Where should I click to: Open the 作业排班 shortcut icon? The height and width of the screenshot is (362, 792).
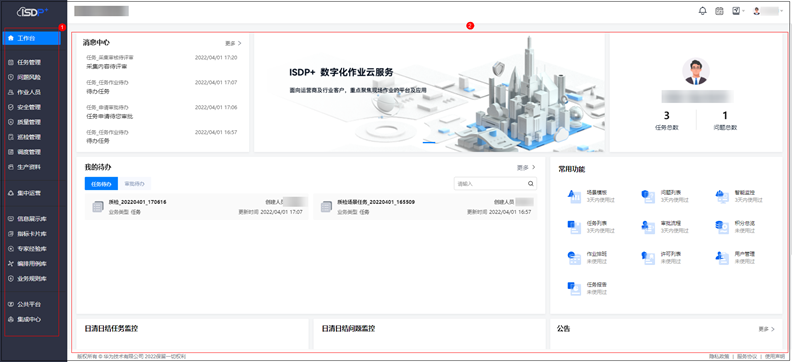point(574,257)
